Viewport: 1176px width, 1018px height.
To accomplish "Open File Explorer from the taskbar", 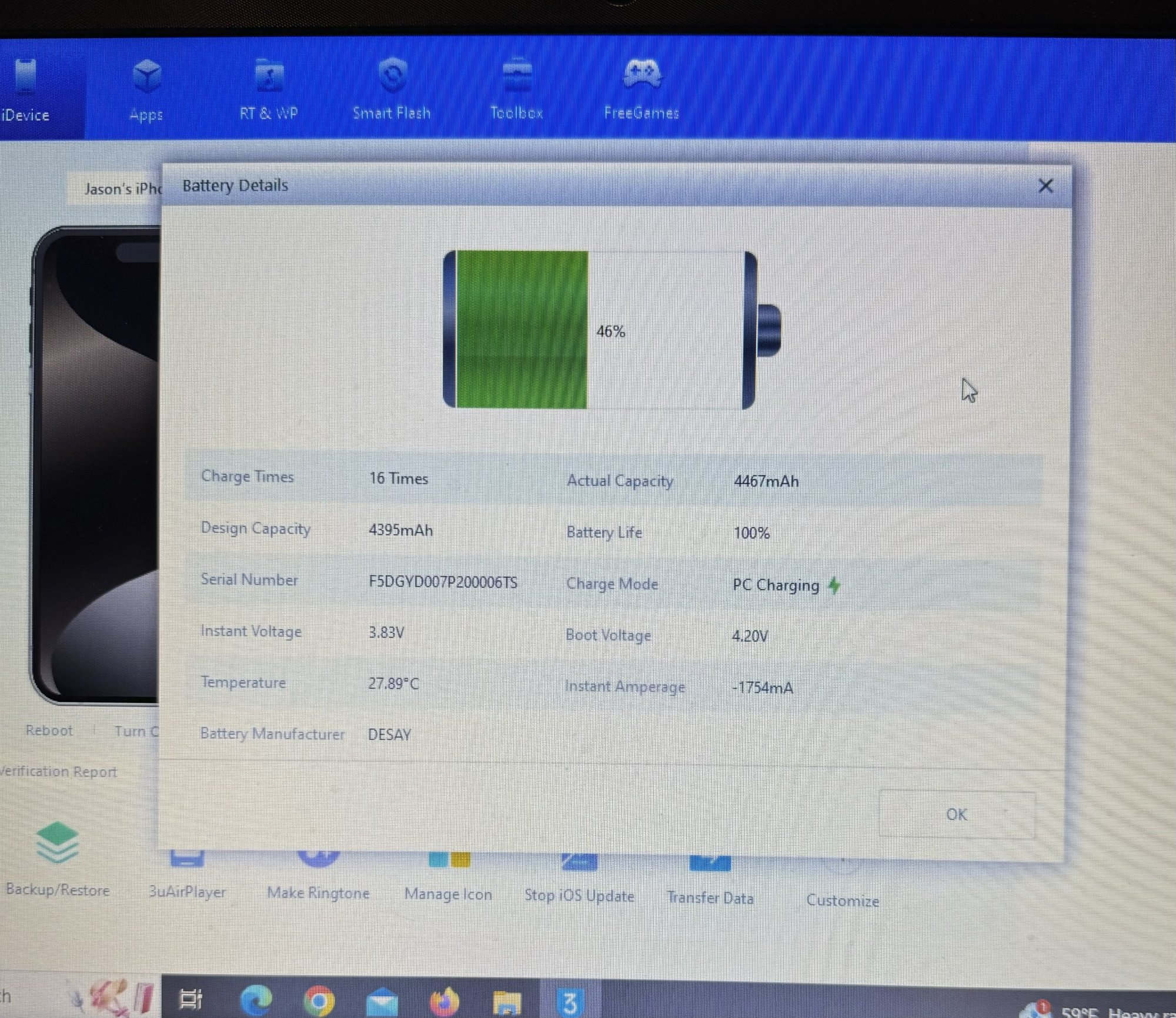I will [506, 1002].
